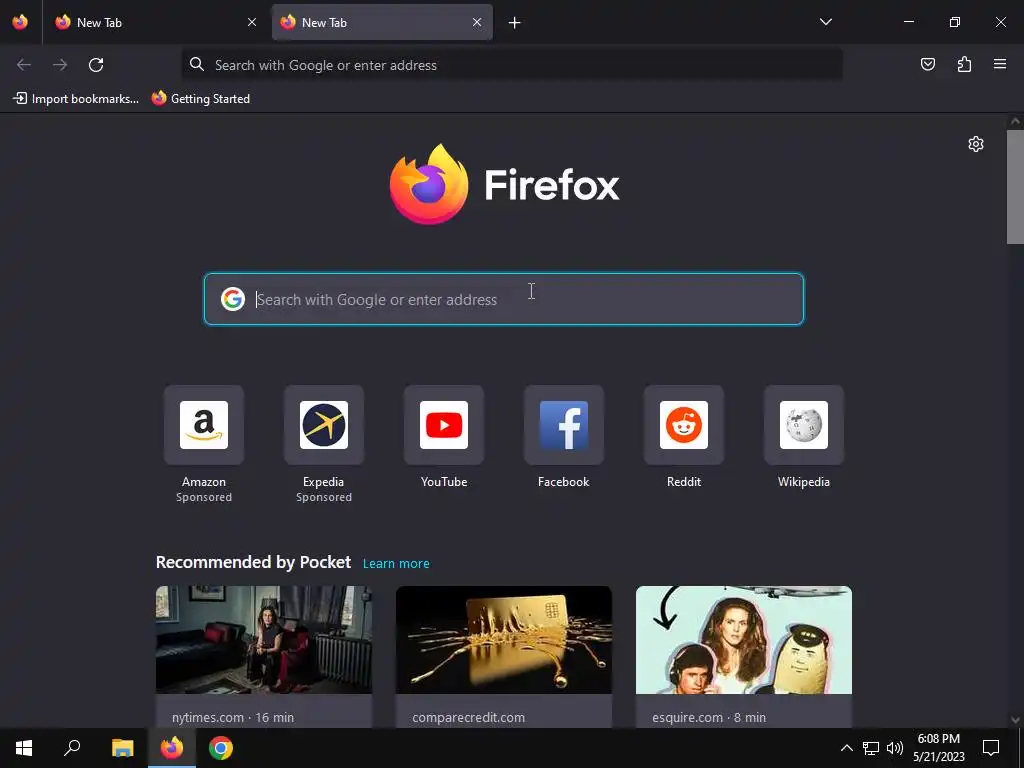The width and height of the screenshot is (1024, 768).
Task: Open the Save to Pocket button
Action: [x=928, y=64]
